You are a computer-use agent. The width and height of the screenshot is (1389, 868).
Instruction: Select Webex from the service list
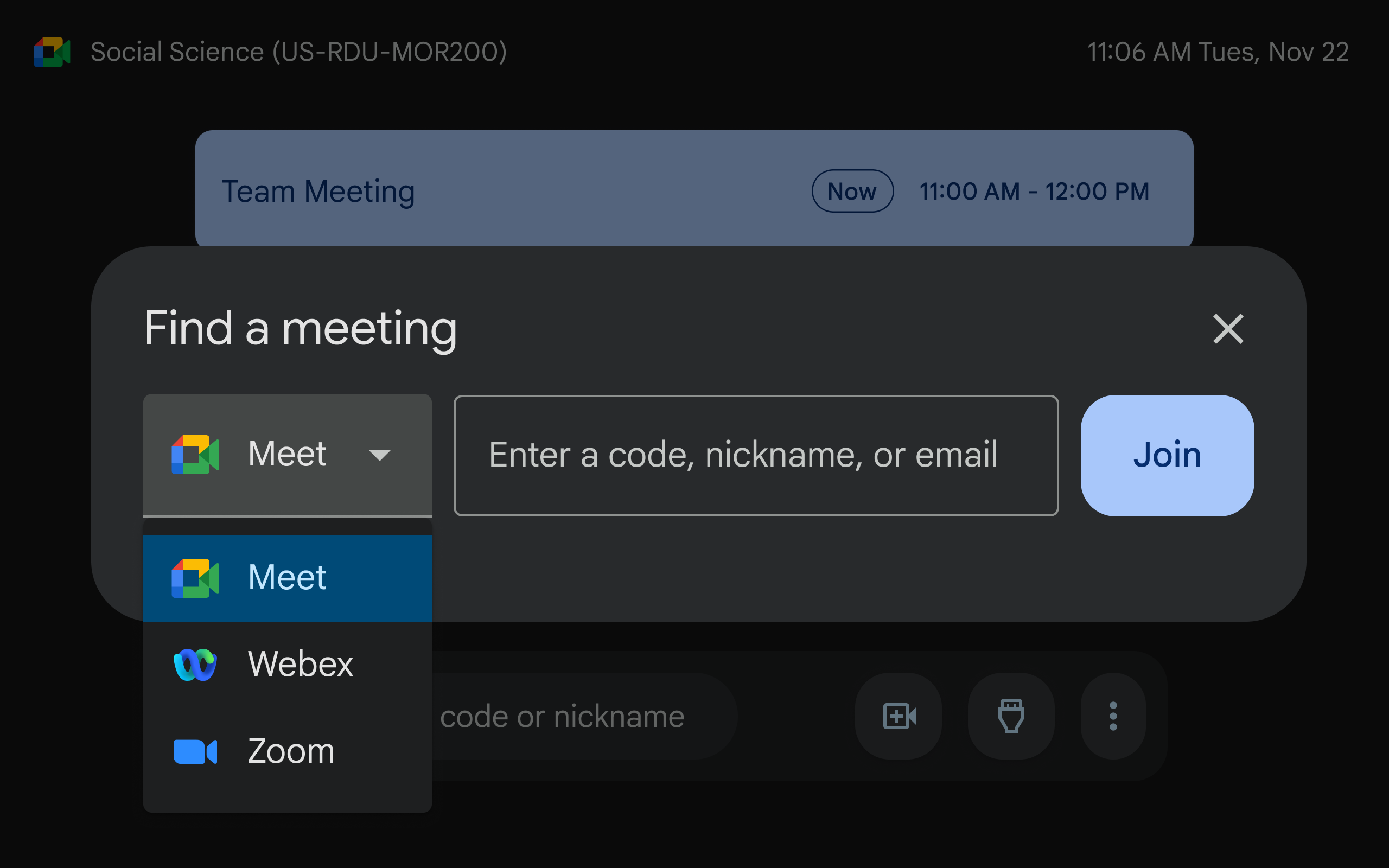300,665
